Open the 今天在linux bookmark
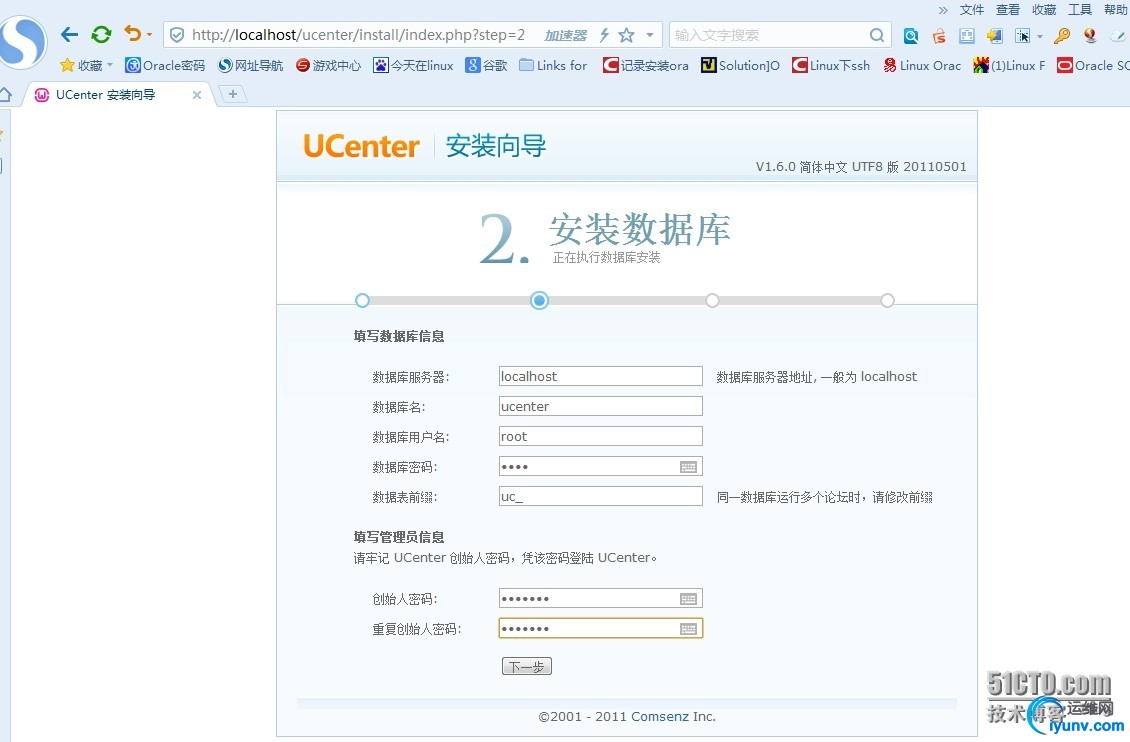This screenshot has width=1130, height=742. point(413,66)
